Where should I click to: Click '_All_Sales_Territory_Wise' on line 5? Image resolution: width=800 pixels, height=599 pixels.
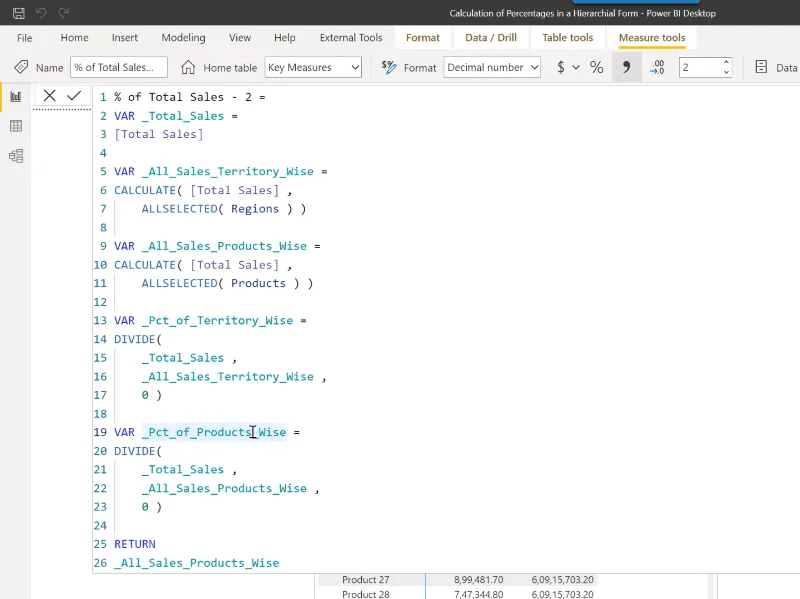point(228,171)
